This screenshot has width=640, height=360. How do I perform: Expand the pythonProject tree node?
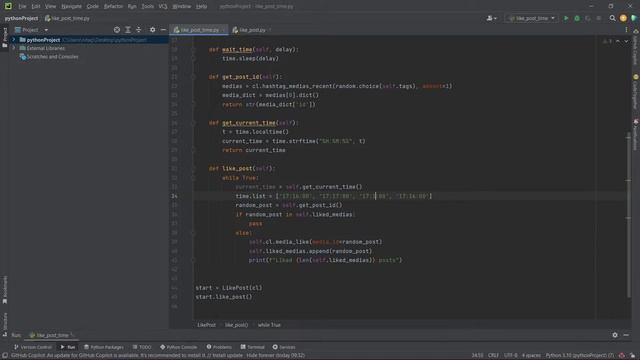click(x=13, y=40)
